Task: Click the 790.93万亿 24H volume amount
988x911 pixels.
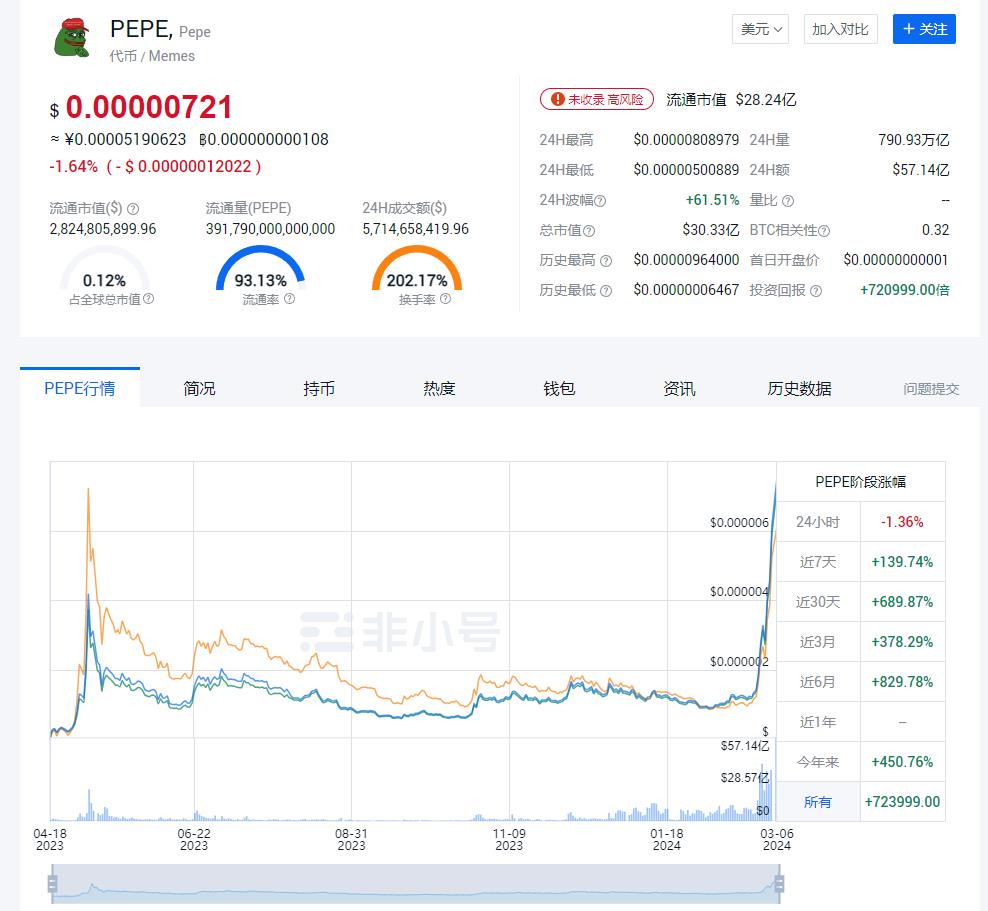Action: (x=914, y=140)
